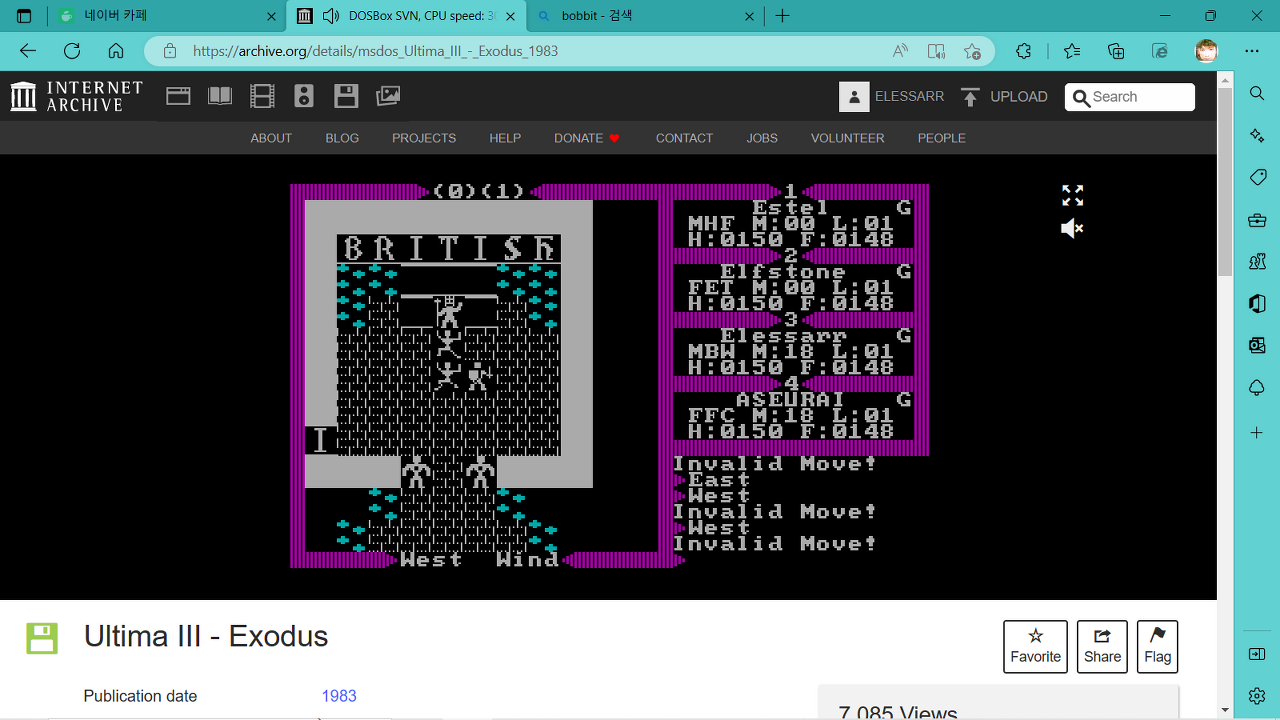
Task: Open Immersive Reader in address bar
Action: point(936,51)
